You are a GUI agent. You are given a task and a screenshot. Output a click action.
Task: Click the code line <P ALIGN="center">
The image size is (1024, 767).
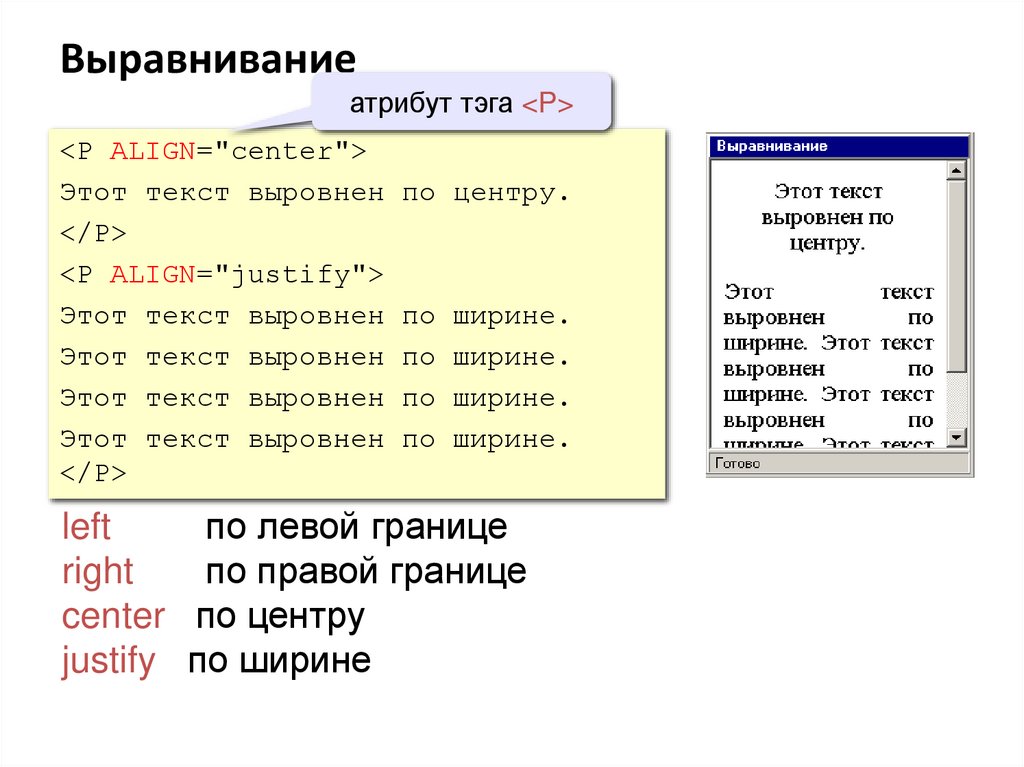click(213, 152)
